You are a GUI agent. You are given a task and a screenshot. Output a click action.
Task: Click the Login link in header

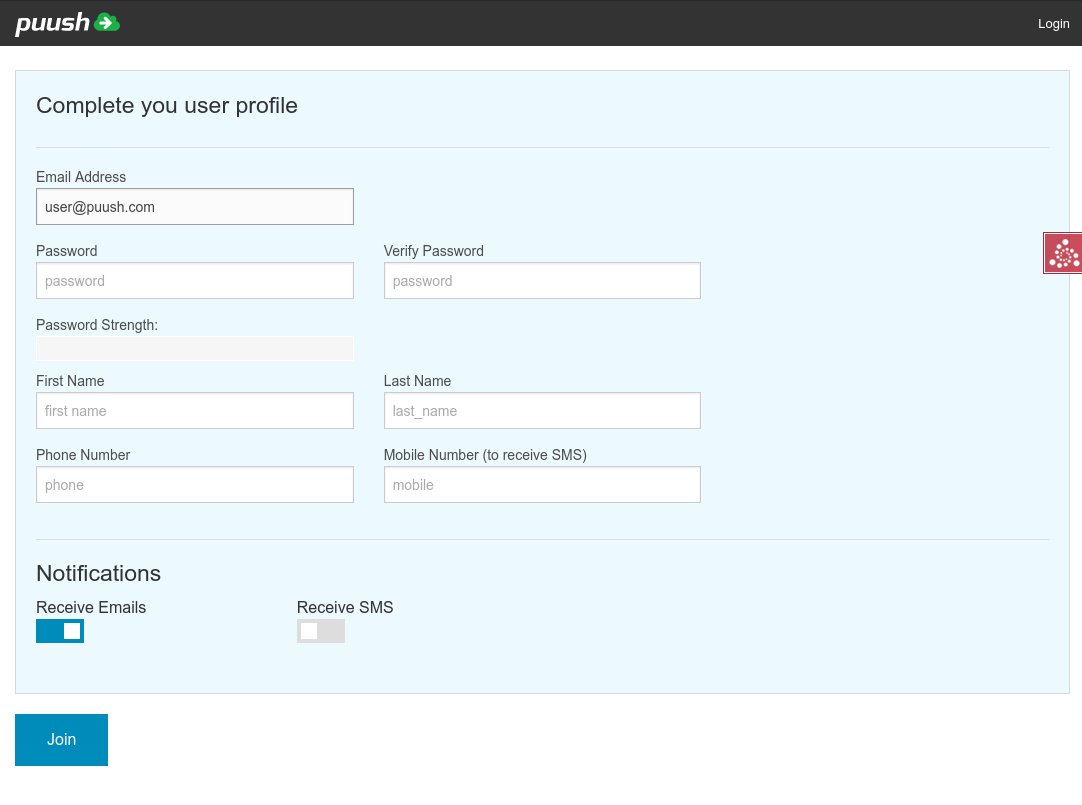(x=1053, y=24)
